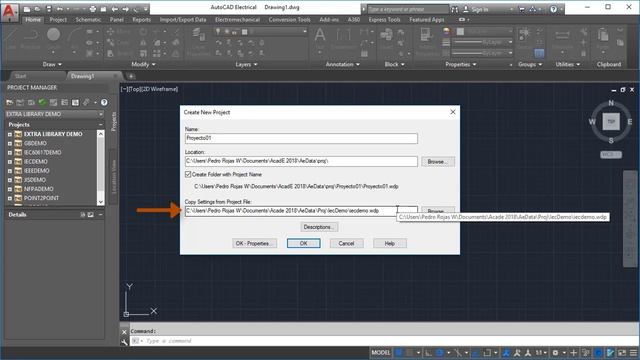Screen dimensions: 640x360
Task: Click the green Refresh icon in Project Manager
Action: point(42,102)
